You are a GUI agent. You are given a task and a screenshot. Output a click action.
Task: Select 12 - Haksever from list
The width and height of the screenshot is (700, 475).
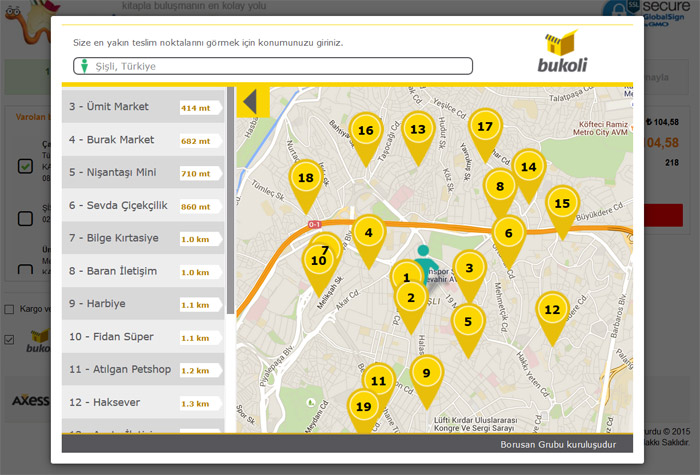coord(143,402)
